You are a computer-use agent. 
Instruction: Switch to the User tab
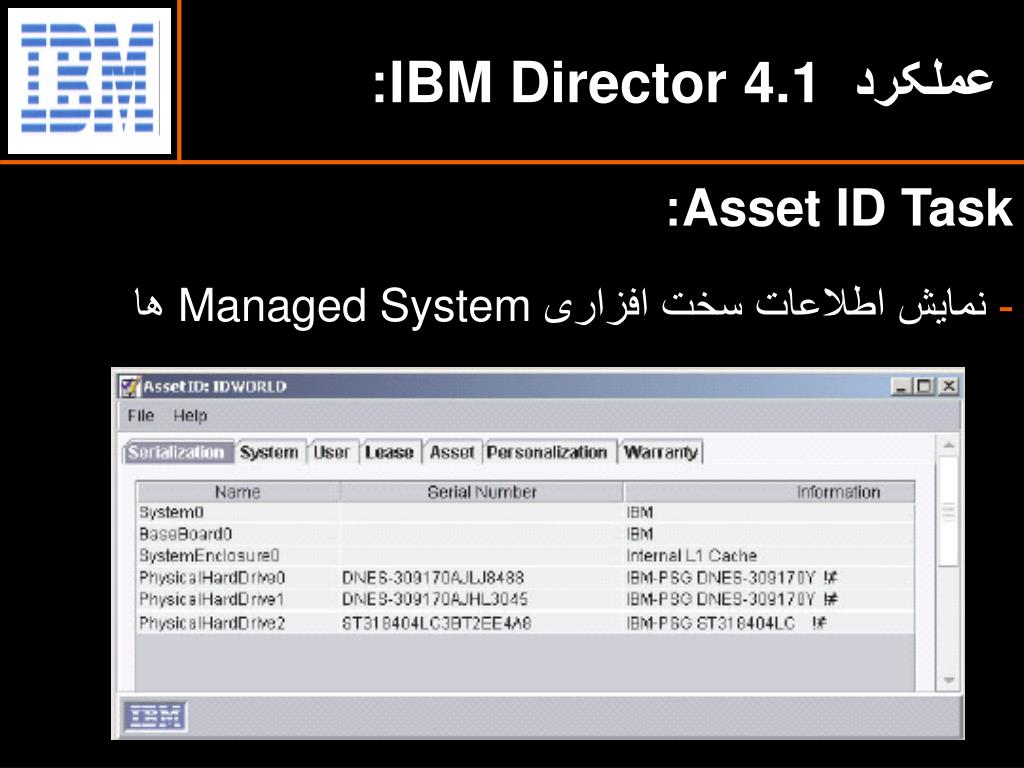[x=332, y=452]
